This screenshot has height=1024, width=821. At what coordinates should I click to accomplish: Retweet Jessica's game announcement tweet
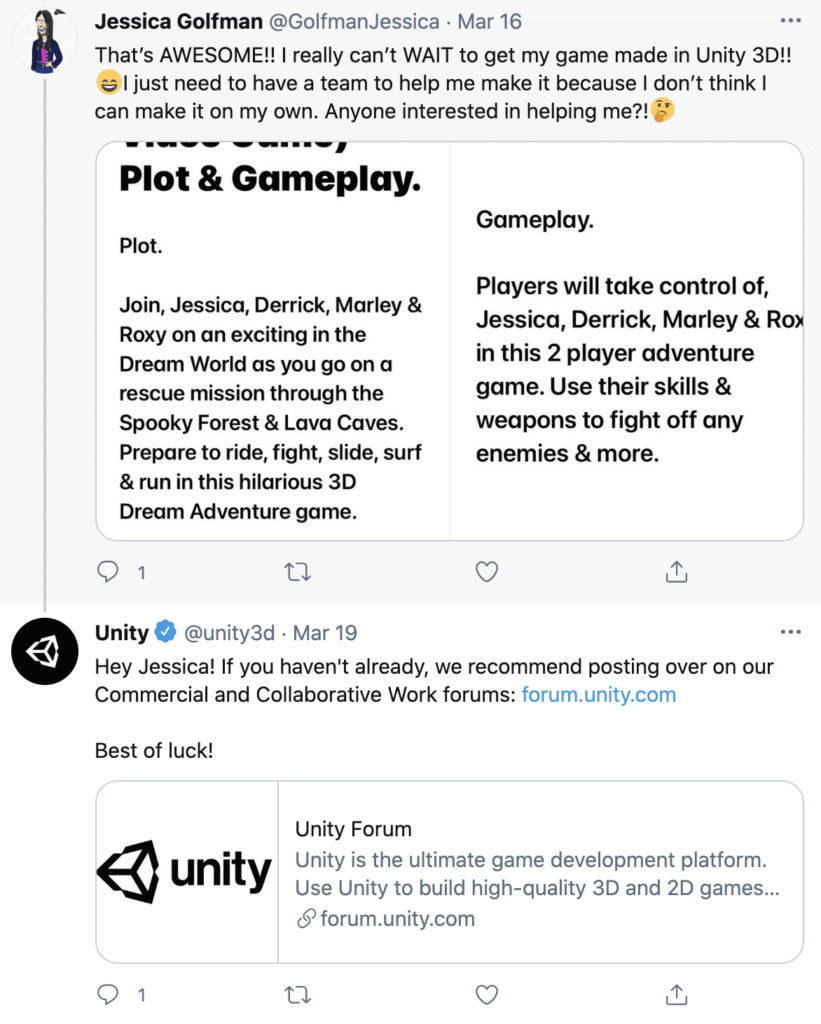click(x=296, y=571)
